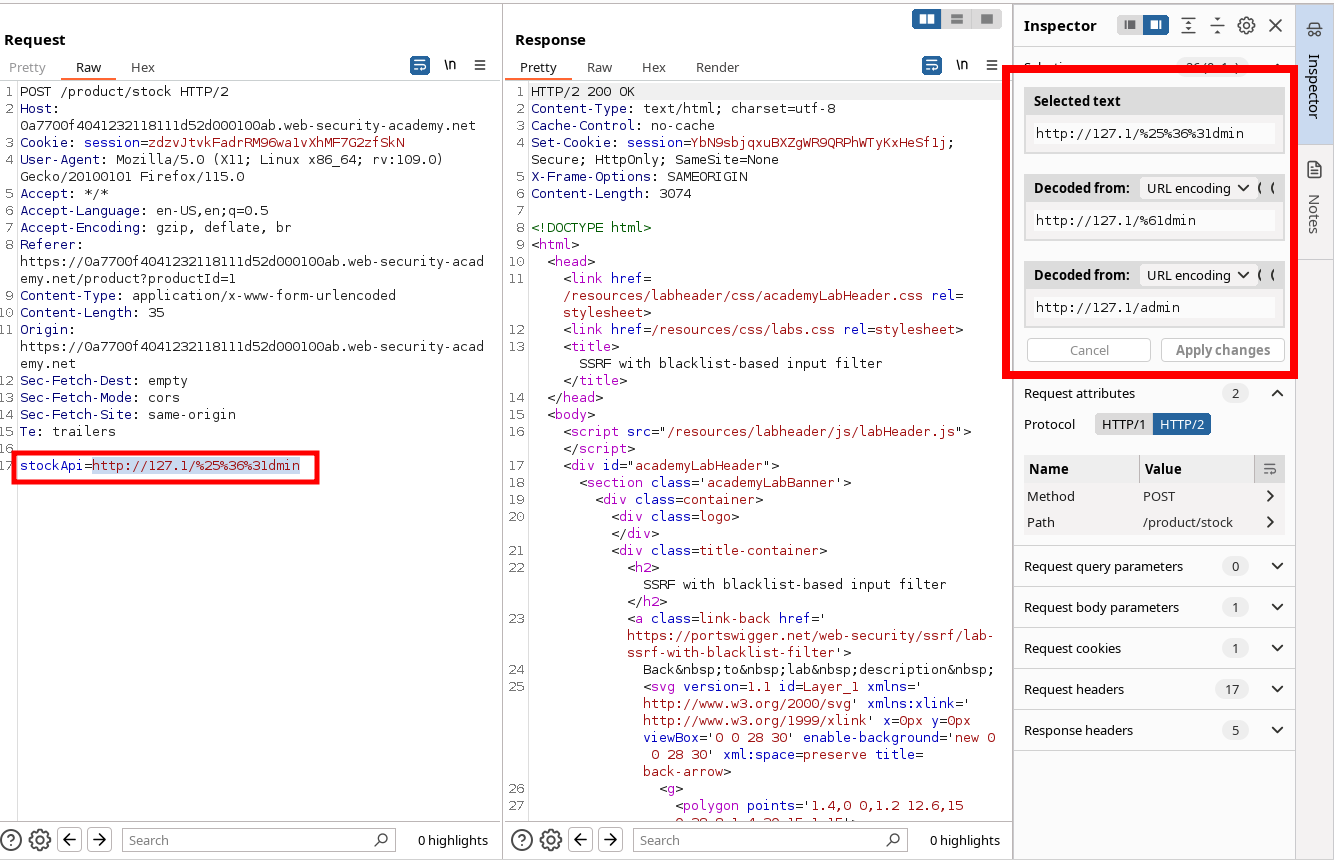
Task: Click 'Te: trailers' request header line
Action: [68, 432]
